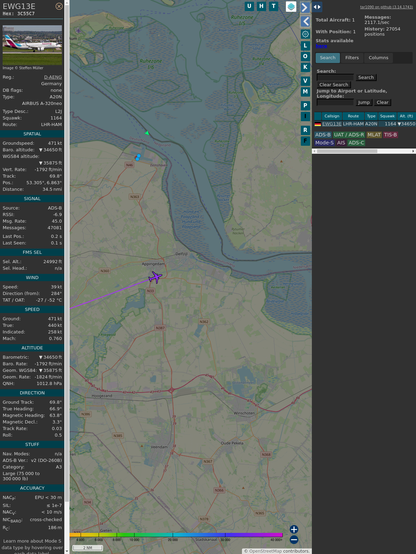The height and width of the screenshot is (554, 416).
Task: Toggle sidebar width with double-arrow icon
Action: tap(317, 7)
